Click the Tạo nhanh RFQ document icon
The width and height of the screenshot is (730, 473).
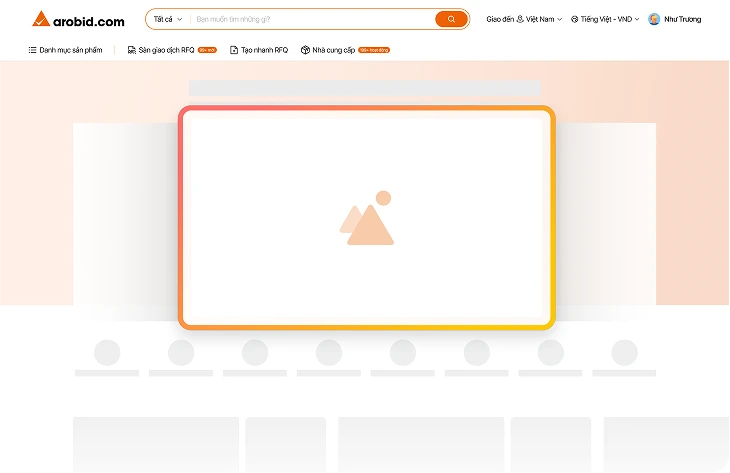234,50
